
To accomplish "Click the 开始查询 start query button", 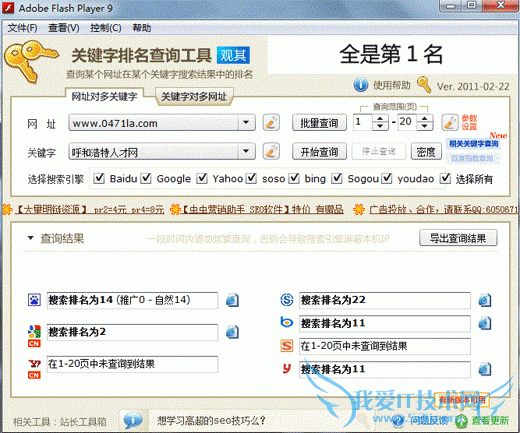I will (319, 152).
